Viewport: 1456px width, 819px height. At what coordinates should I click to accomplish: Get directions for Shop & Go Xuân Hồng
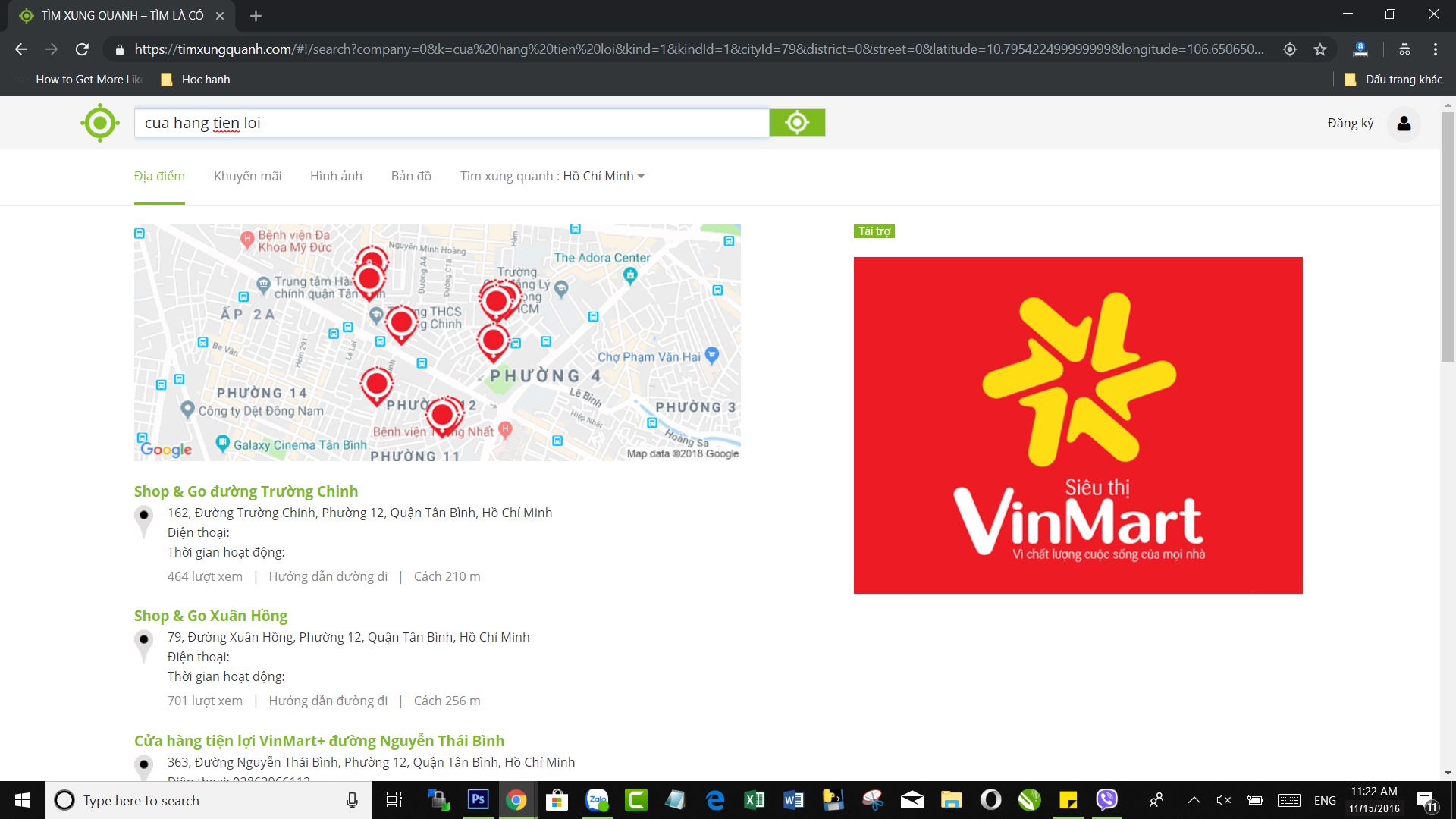(x=328, y=701)
